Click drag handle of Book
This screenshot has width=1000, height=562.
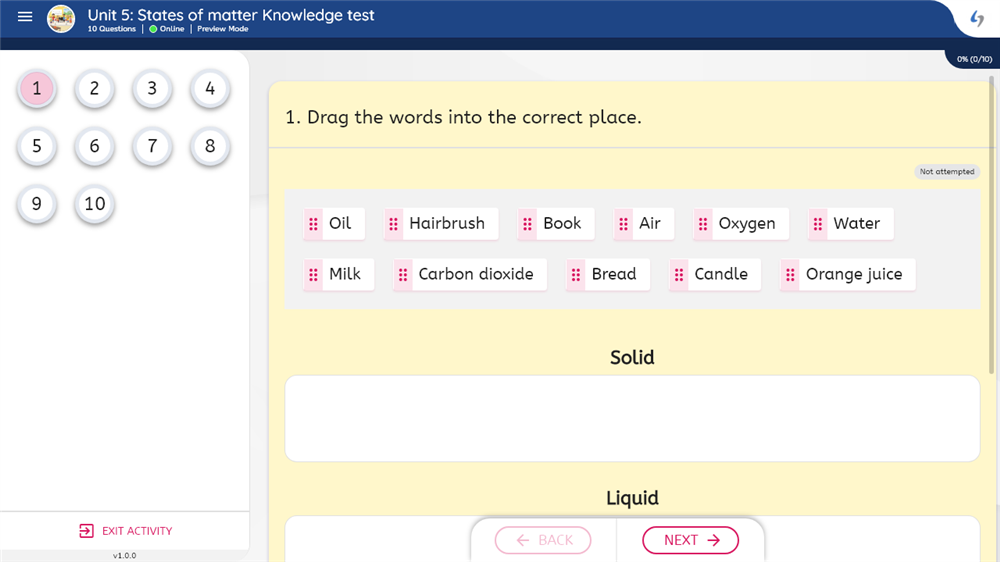click(527, 224)
